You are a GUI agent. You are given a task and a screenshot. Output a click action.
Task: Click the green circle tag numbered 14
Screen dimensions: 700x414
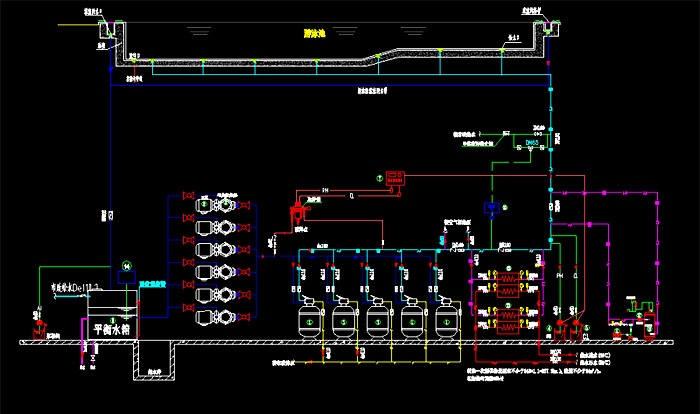click(127, 265)
